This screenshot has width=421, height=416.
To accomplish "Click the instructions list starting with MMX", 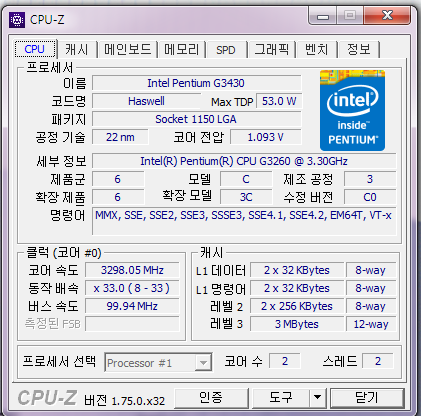I will (244, 221).
